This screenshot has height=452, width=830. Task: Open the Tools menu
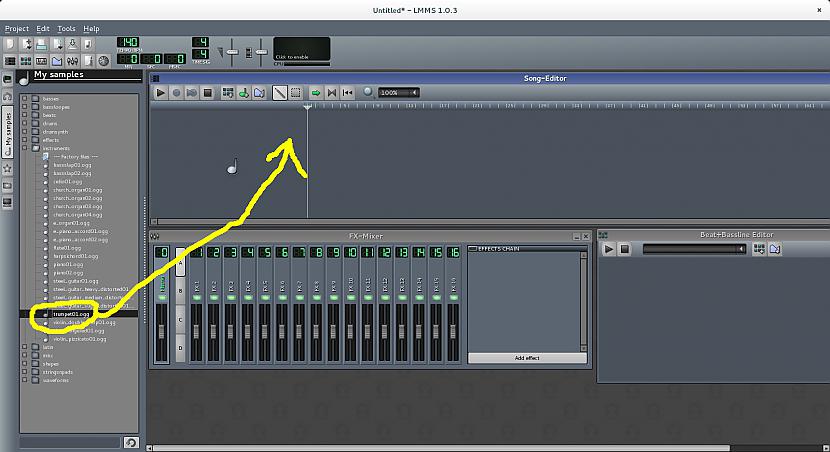point(66,29)
